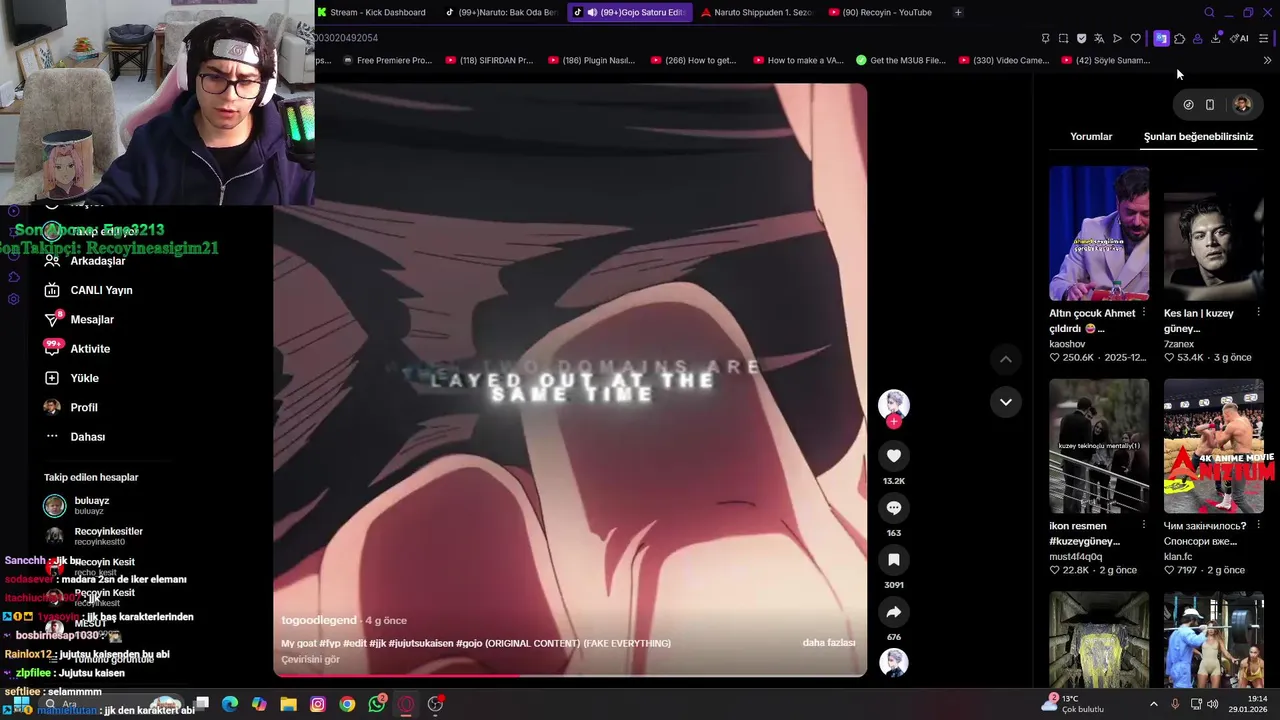The image size is (1280, 720).
Task: Open CANLI Yayın in the sidebar
Action: tap(88, 290)
